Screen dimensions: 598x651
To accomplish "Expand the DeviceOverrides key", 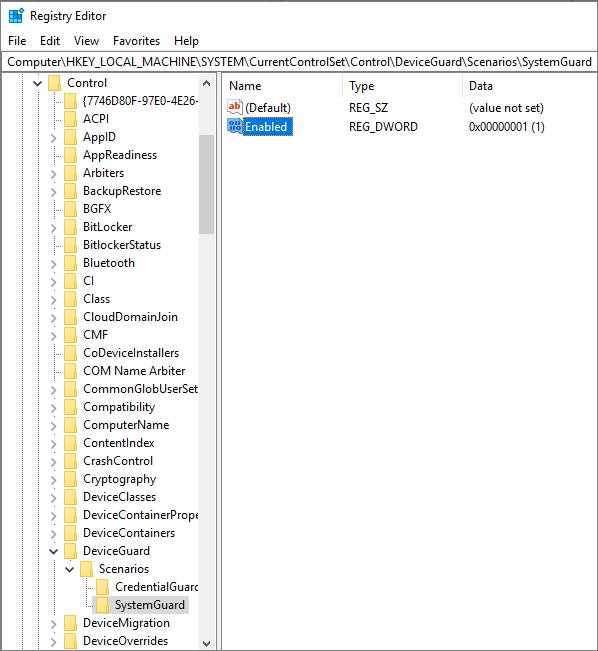I will (54, 641).
